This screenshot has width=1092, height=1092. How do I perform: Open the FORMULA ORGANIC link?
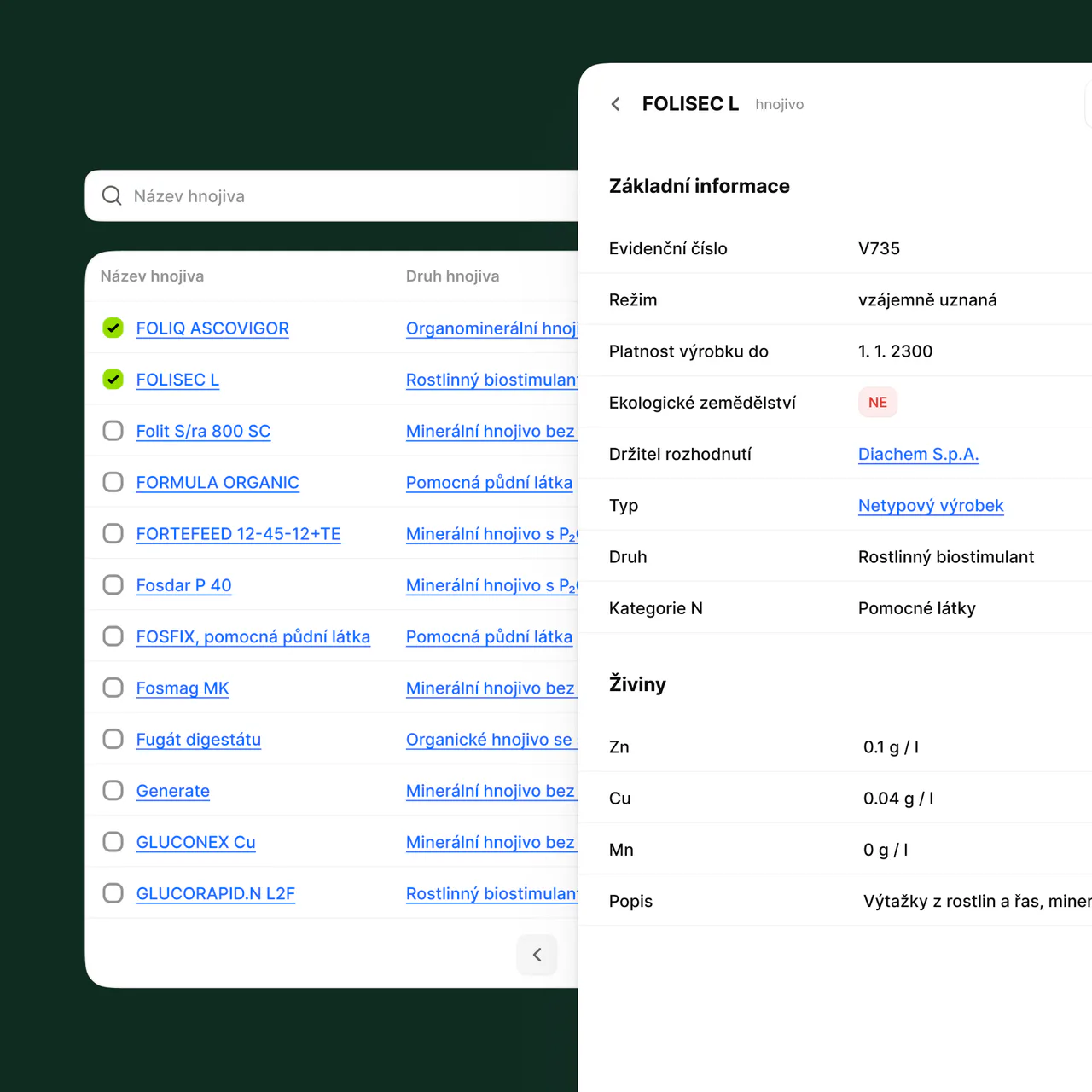218,483
